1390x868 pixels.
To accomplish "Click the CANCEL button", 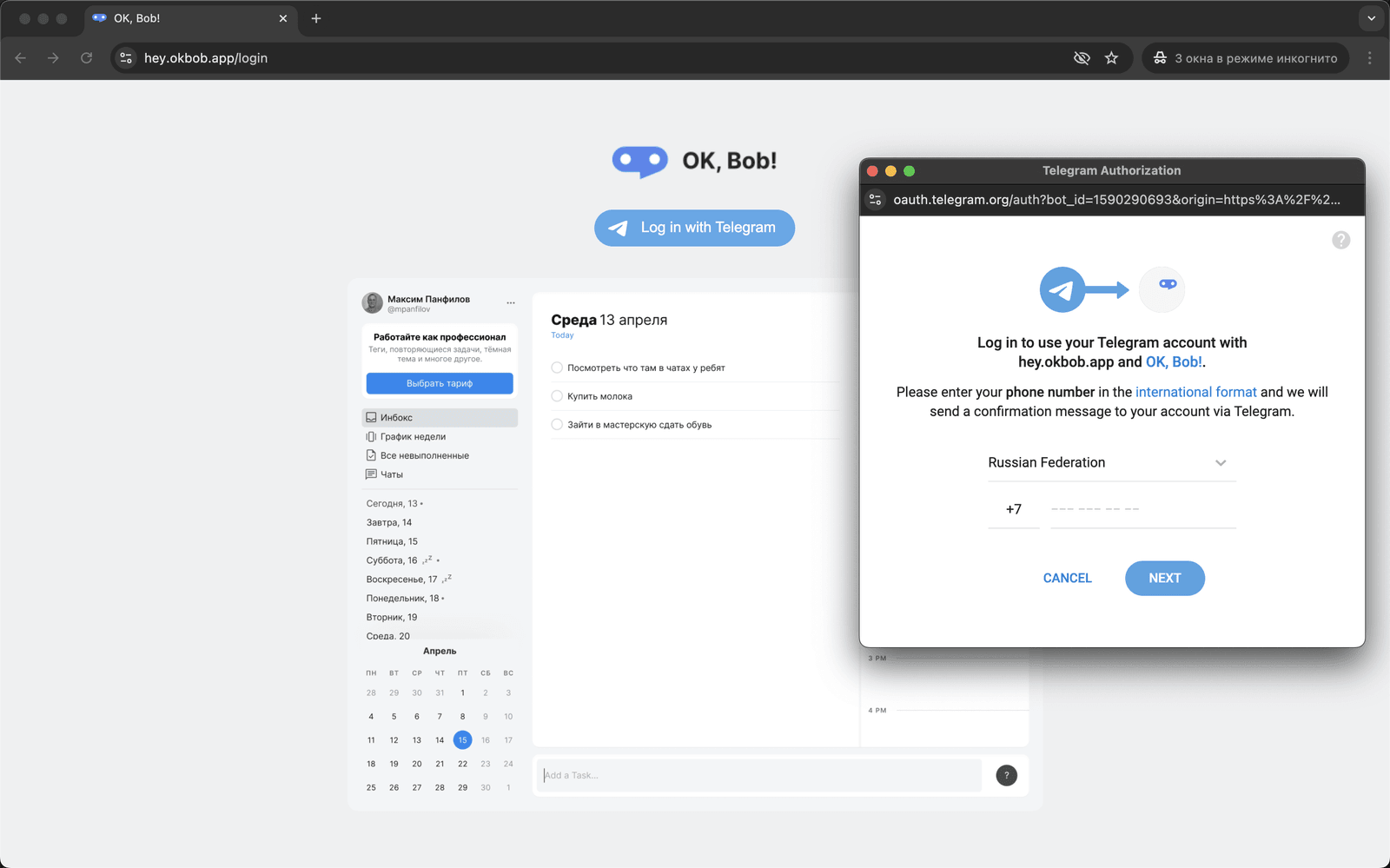I will (1067, 579).
